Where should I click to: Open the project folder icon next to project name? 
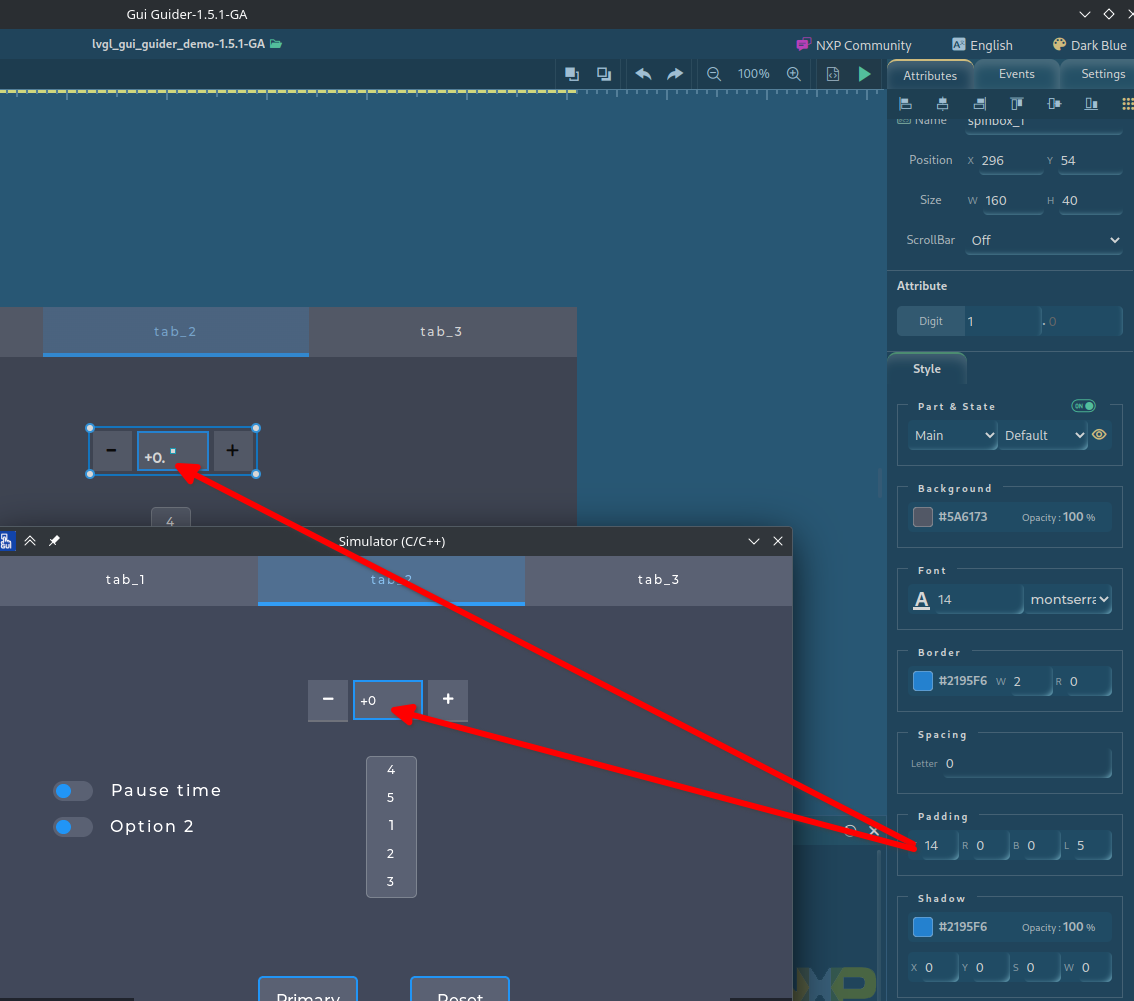coord(276,44)
